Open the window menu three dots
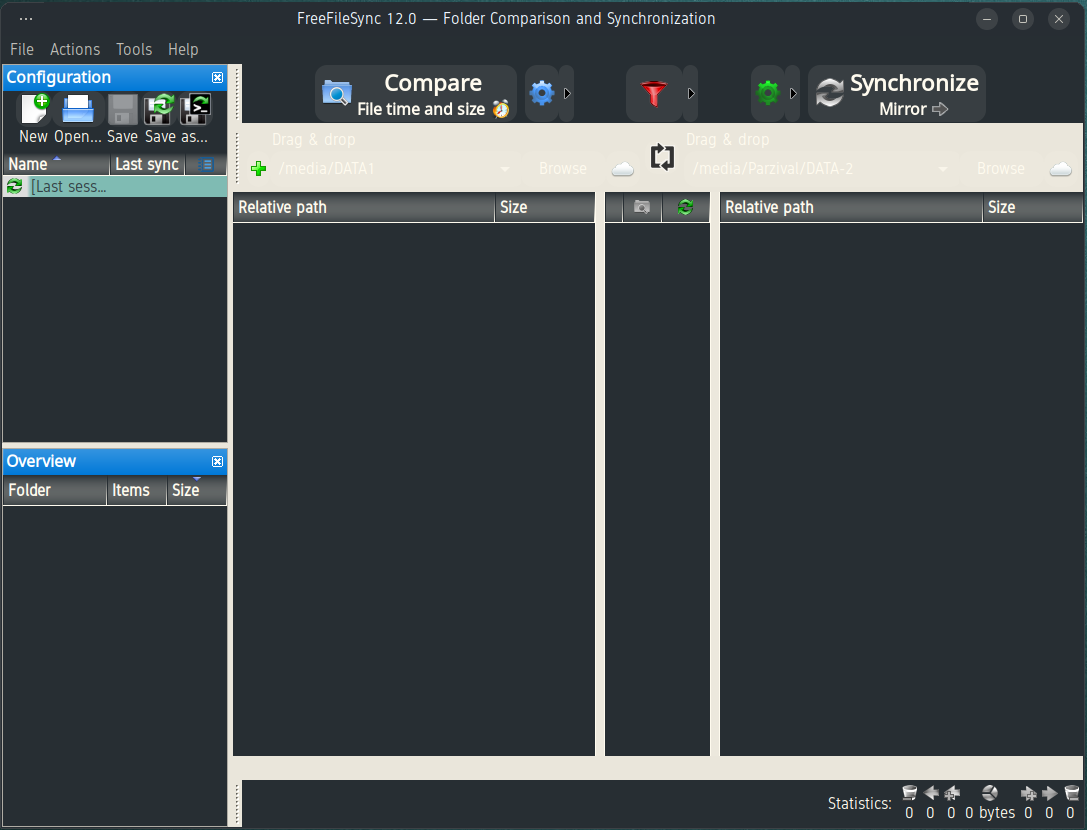Image resolution: width=1087 pixels, height=830 pixels. [26, 19]
